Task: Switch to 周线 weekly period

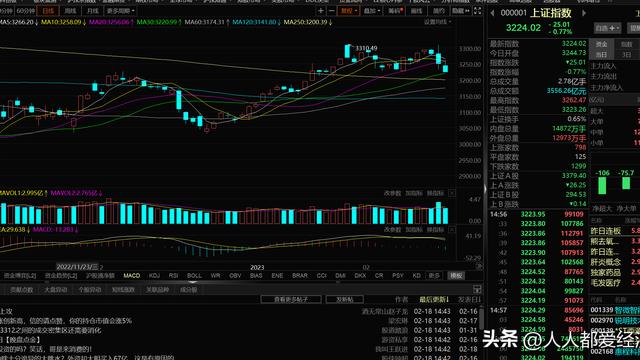Action: point(70,11)
